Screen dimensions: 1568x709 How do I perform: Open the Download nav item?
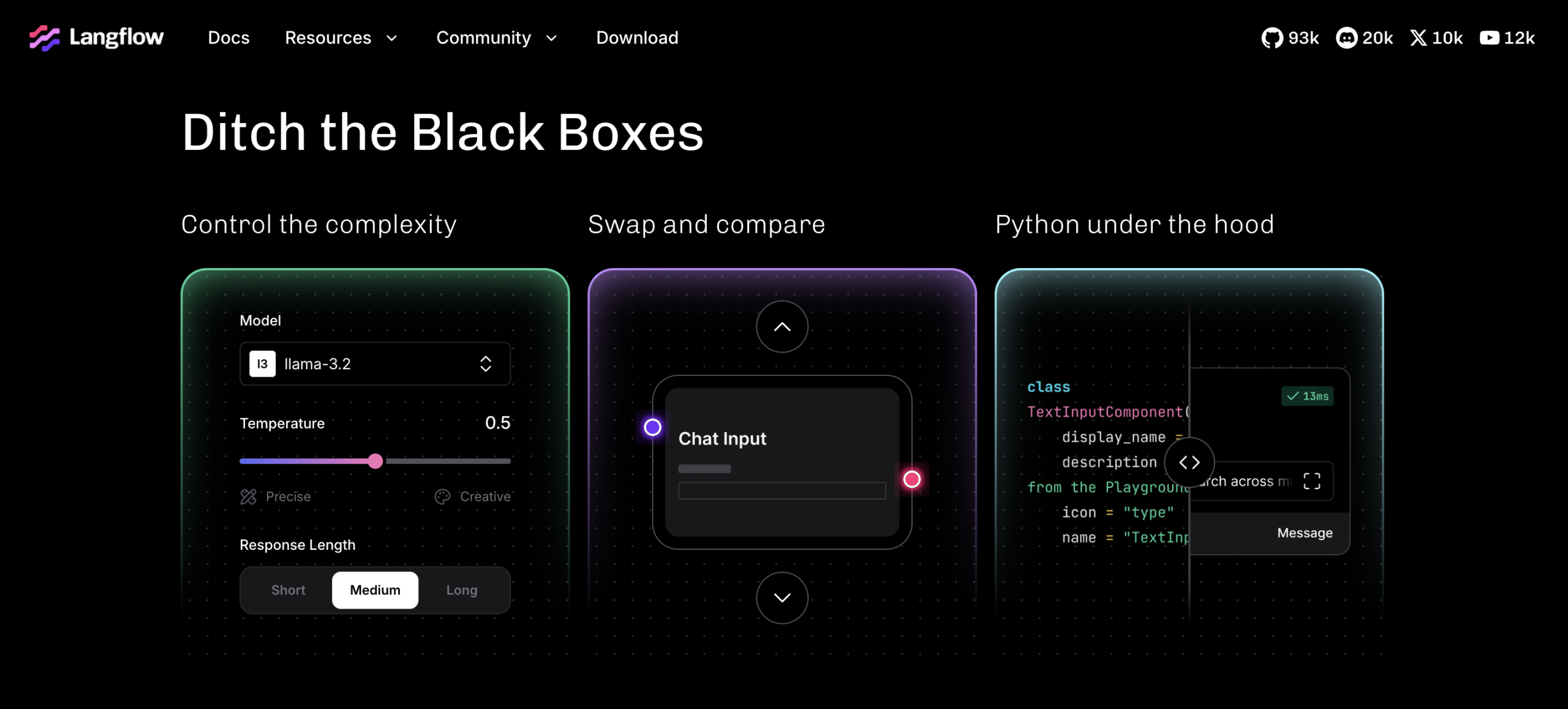pyautogui.click(x=637, y=38)
